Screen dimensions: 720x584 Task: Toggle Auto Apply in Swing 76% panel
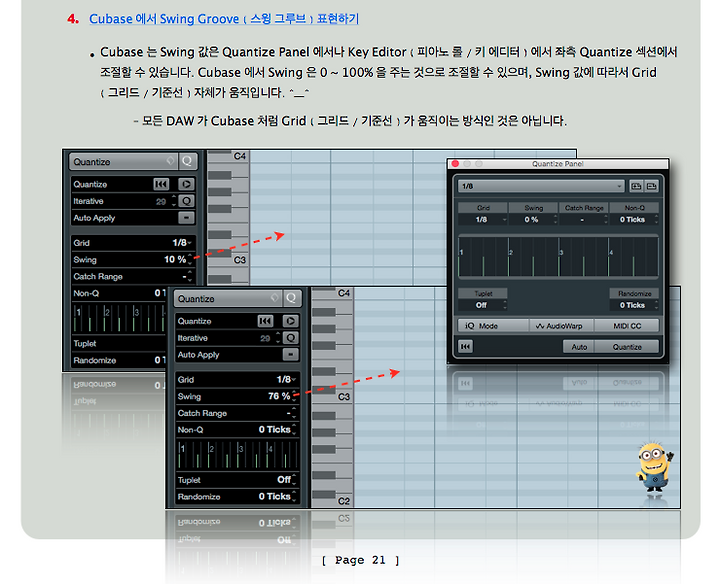pyautogui.click(x=290, y=354)
